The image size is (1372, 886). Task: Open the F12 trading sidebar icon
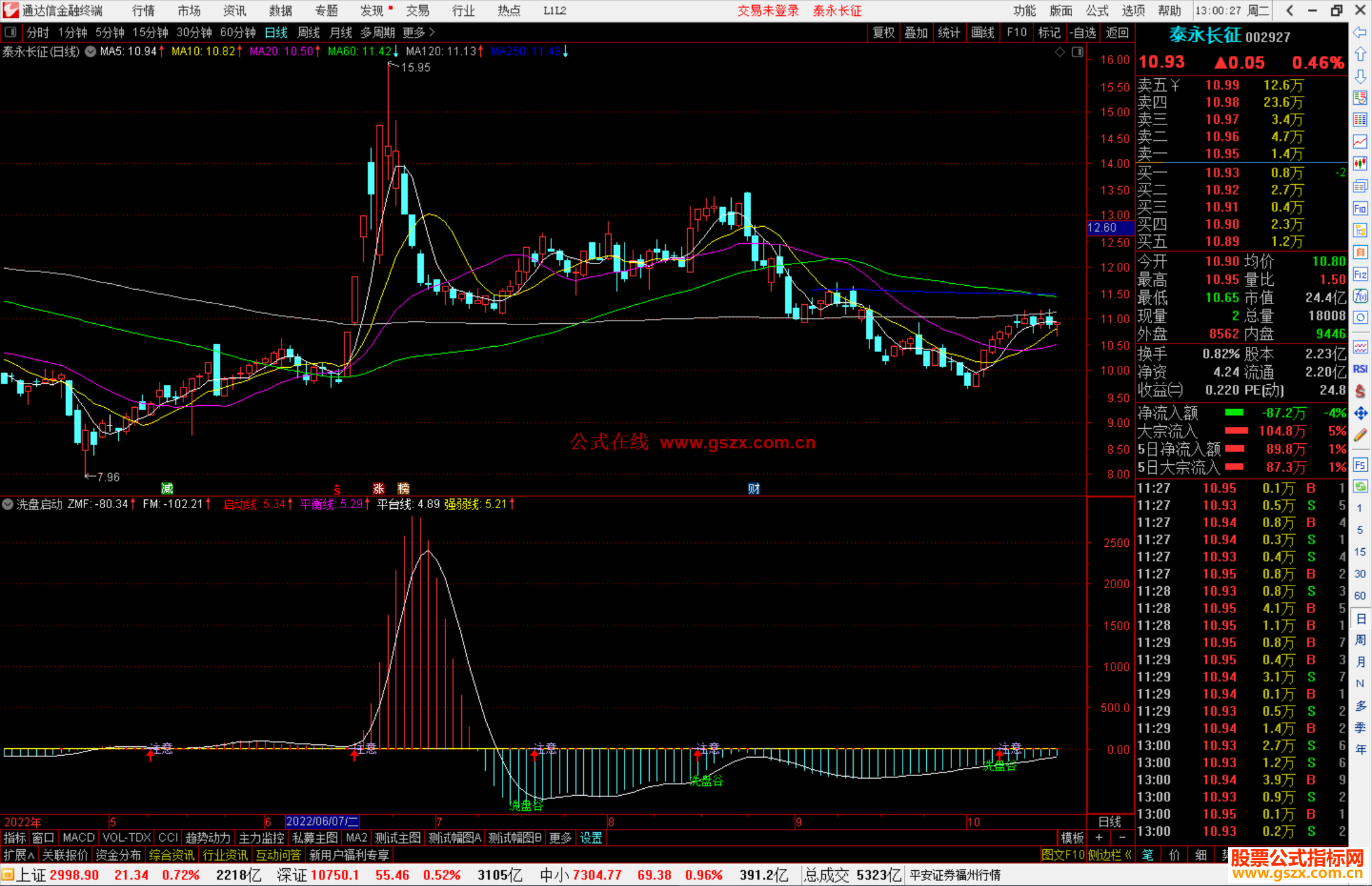pyautogui.click(x=1360, y=274)
